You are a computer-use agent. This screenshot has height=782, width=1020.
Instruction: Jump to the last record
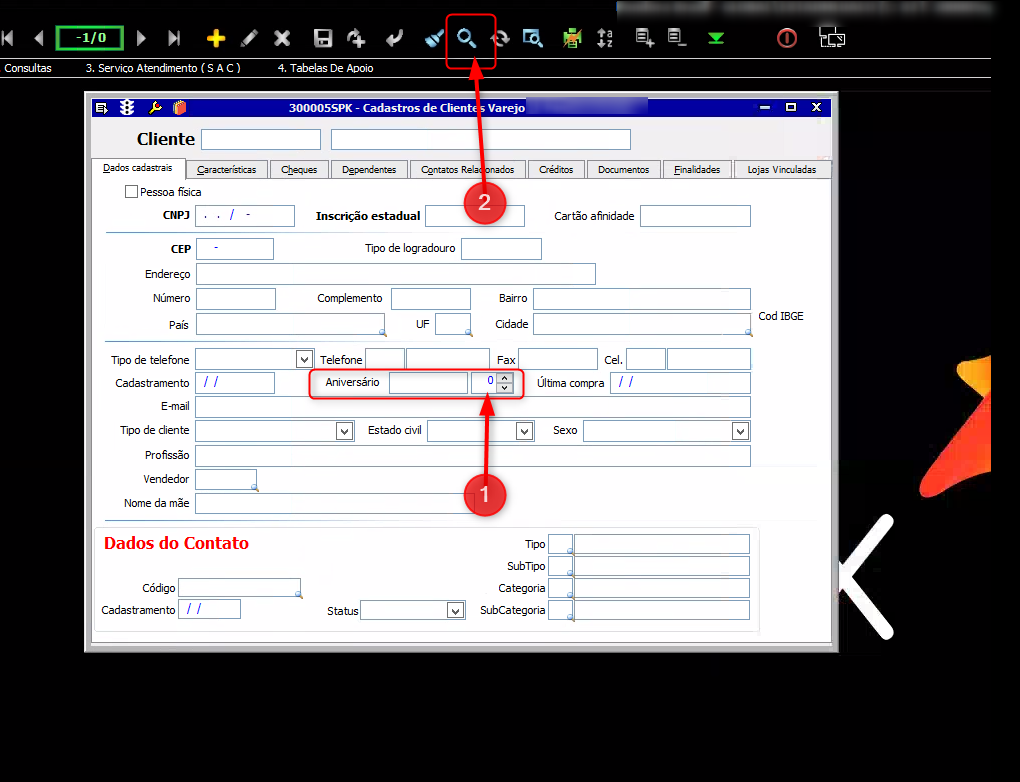click(x=174, y=38)
